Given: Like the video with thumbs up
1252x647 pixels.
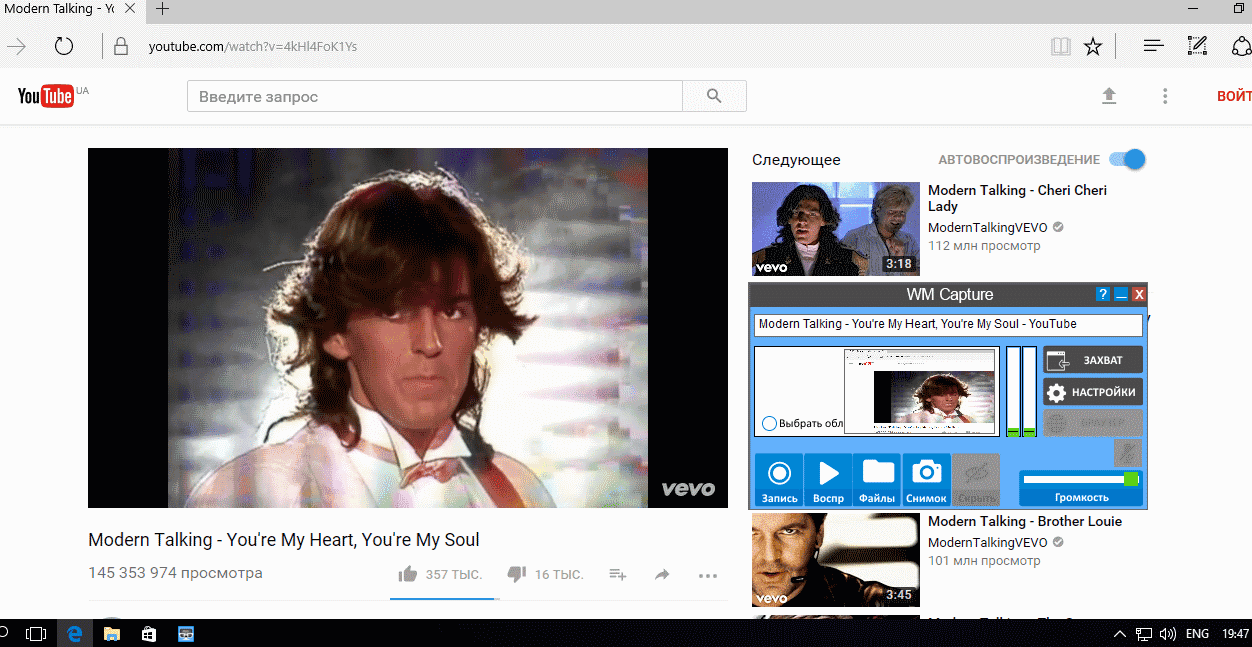Looking at the screenshot, I should pyautogui.click(x=408, y=574).
